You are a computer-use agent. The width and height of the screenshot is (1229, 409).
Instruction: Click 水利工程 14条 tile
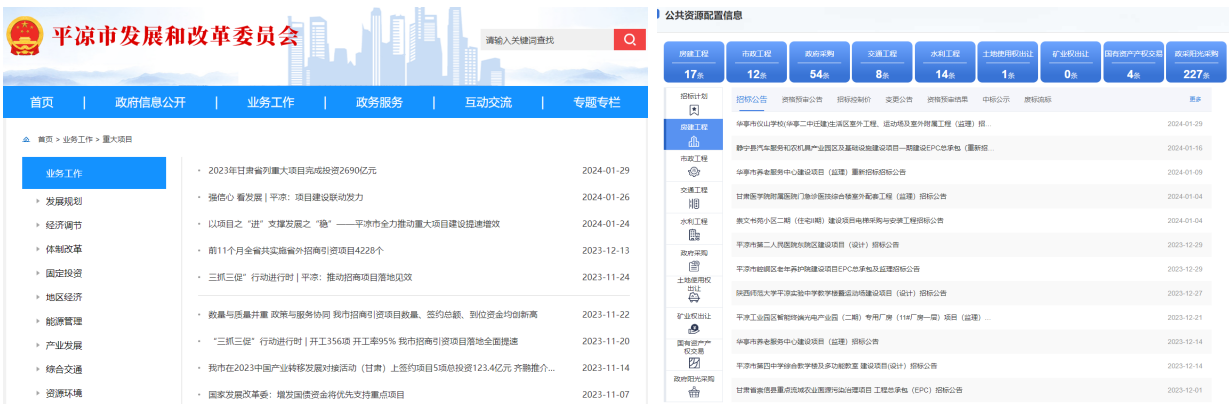tap(945, 62)
